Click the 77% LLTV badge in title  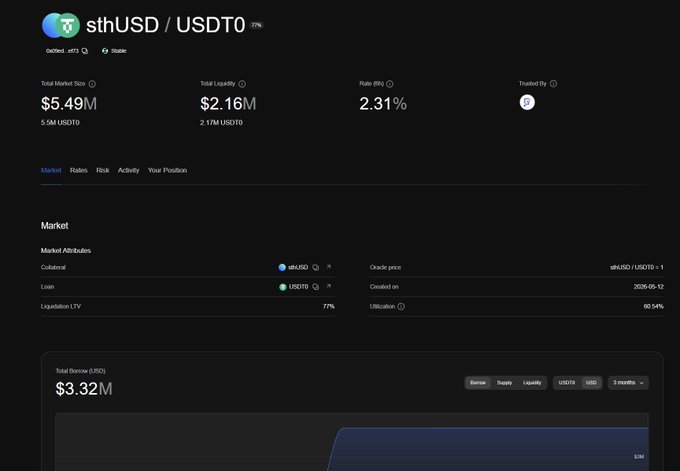[256, 25]
